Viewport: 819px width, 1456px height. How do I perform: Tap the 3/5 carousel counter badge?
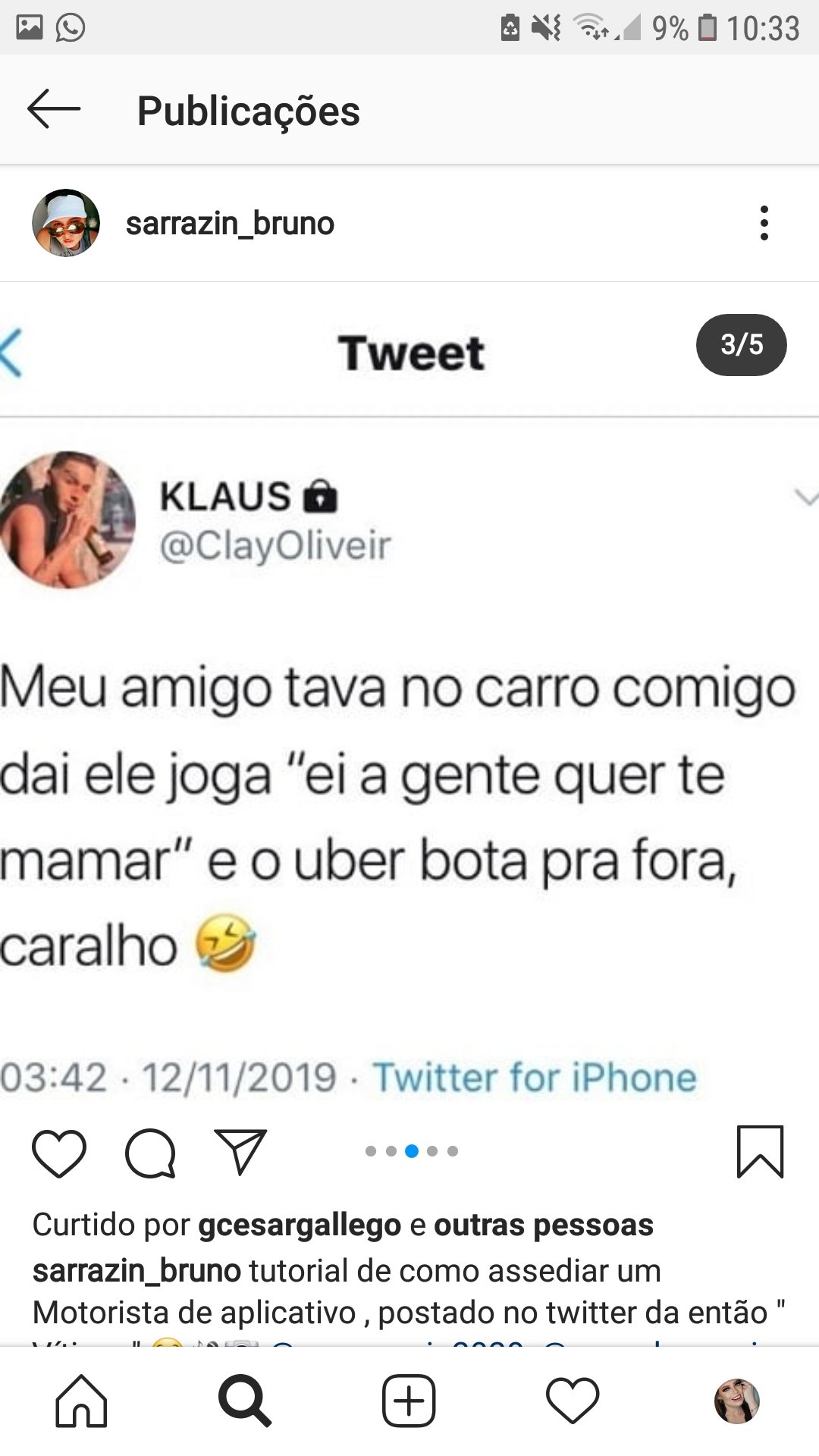pos(741,344)
